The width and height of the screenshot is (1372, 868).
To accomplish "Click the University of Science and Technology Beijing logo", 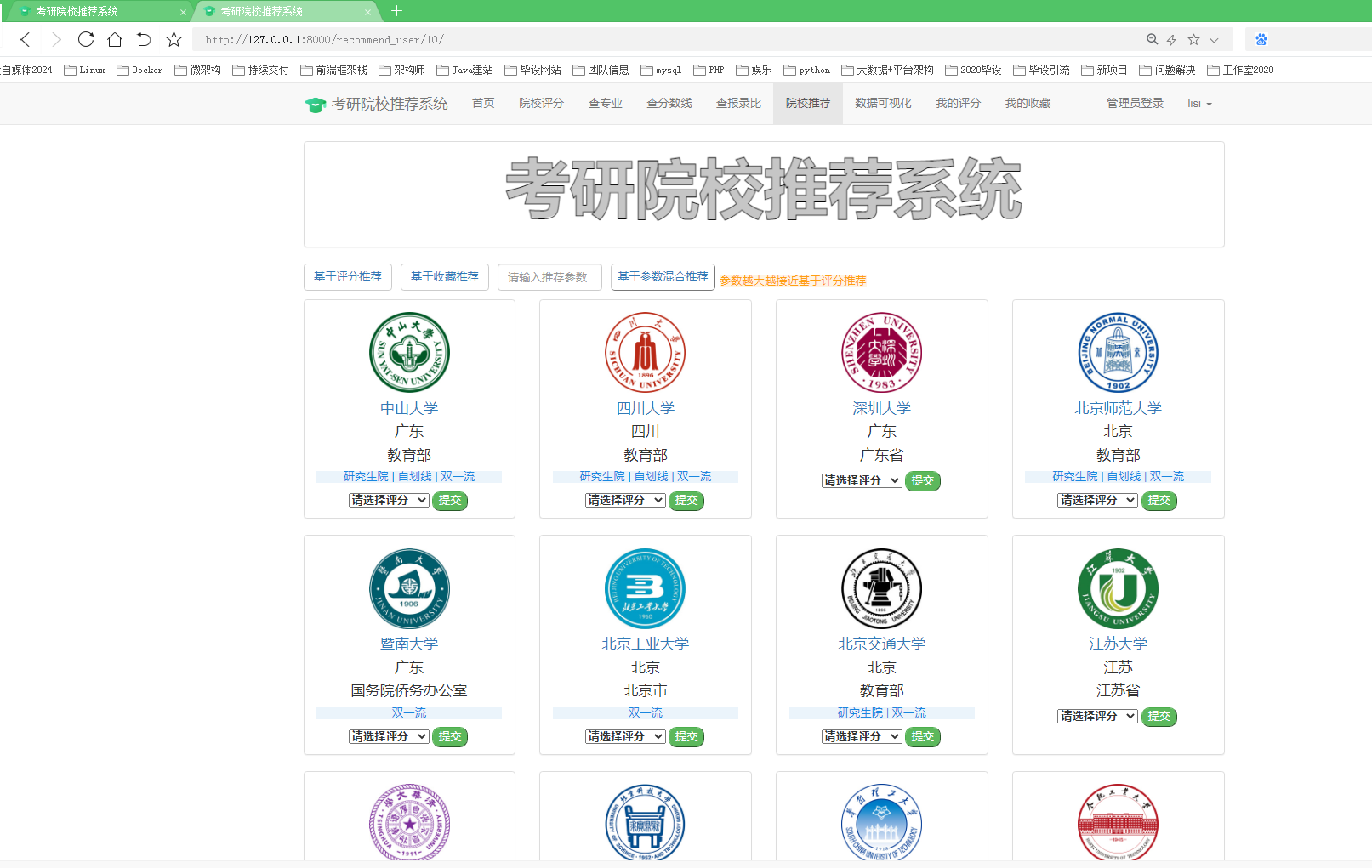I will (646, 822).
